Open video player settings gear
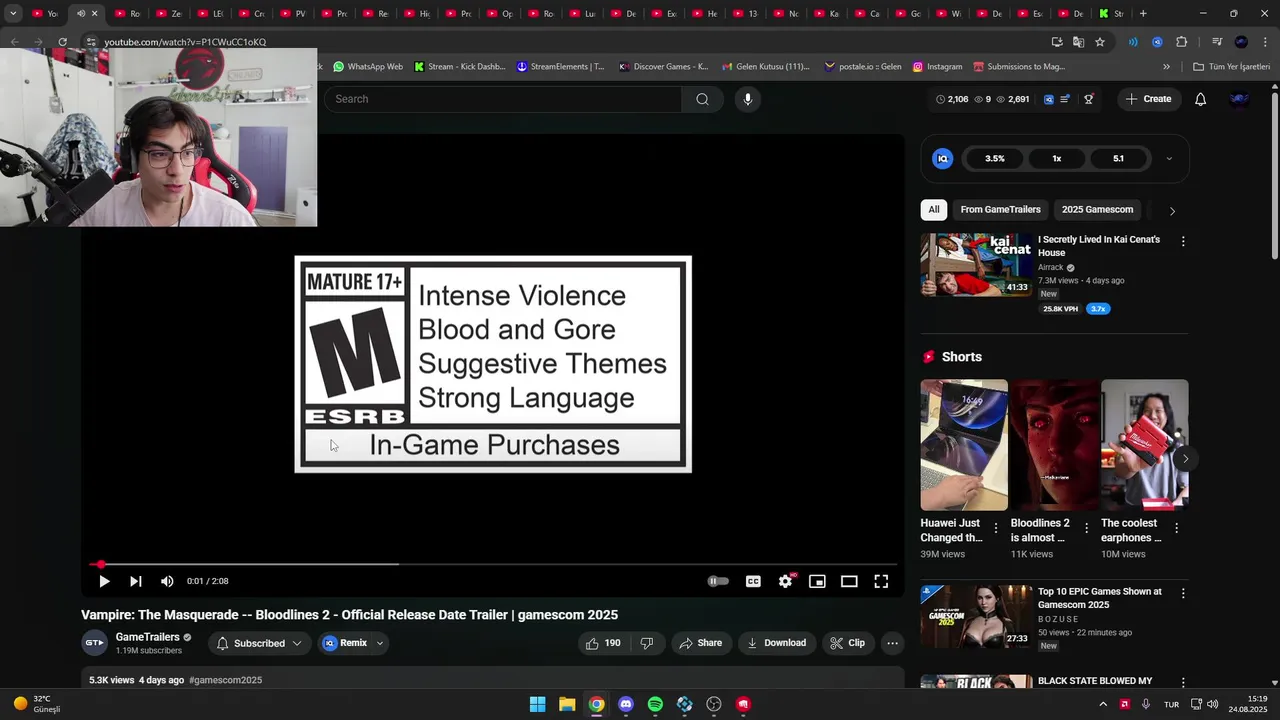Image resolution: width=1280 pixels, height=720 pixels. click(786, 581)
